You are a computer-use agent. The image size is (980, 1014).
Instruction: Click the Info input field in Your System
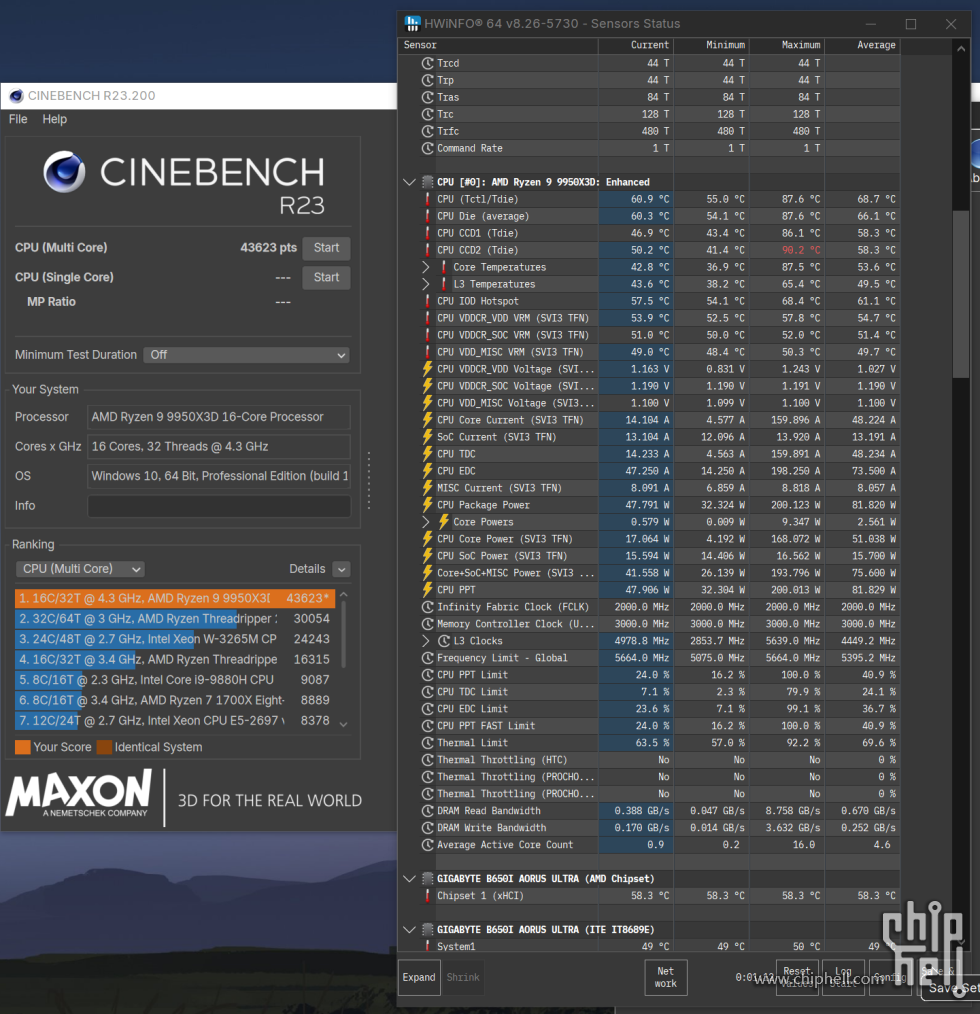219,506
